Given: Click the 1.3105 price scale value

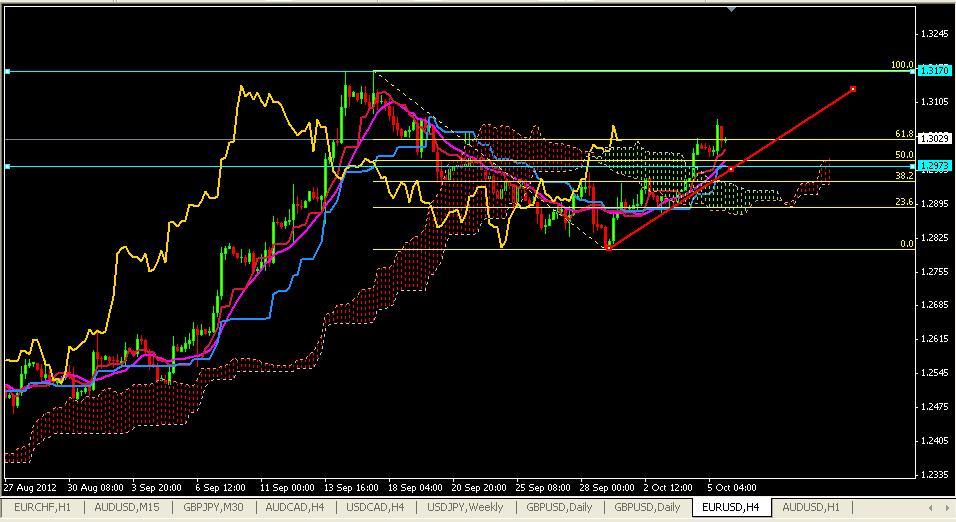Looking at the screenshot, I should pos(935,102).
